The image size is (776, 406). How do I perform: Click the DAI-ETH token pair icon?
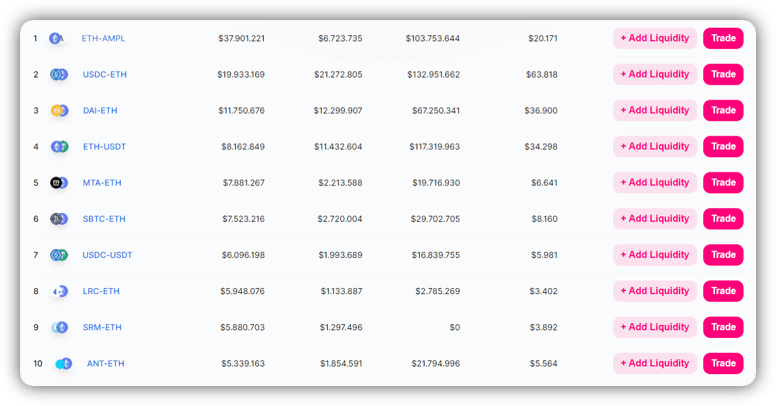pyautogui.click(x=59, y=110)
